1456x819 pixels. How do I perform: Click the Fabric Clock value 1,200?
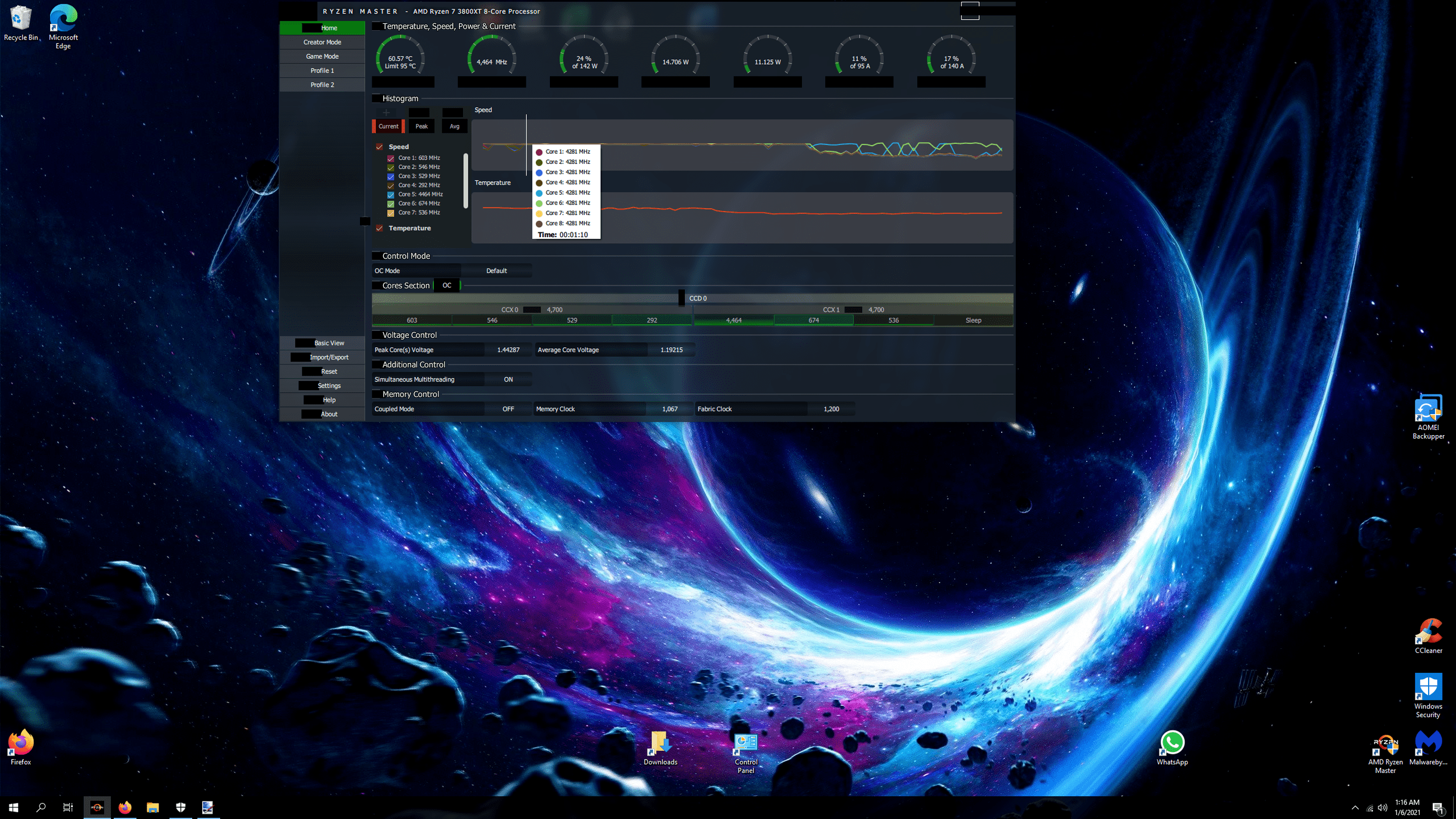click(x=831, y=409)
